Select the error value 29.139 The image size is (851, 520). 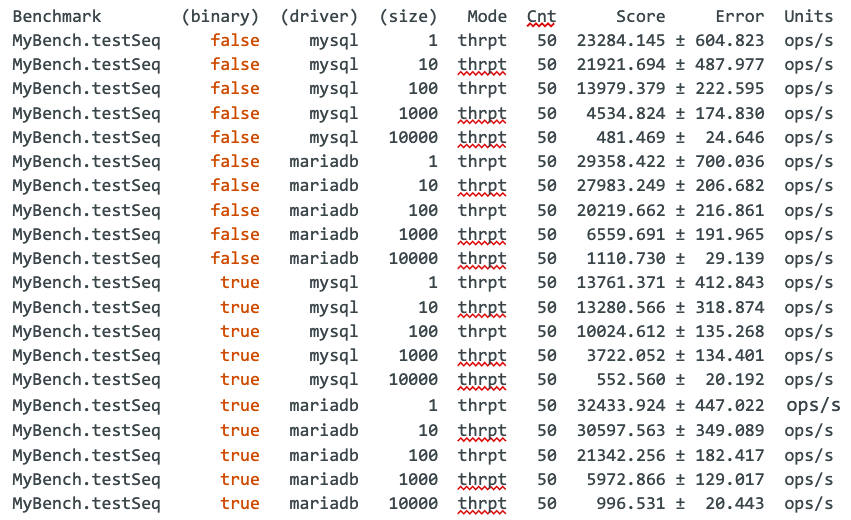734,258
